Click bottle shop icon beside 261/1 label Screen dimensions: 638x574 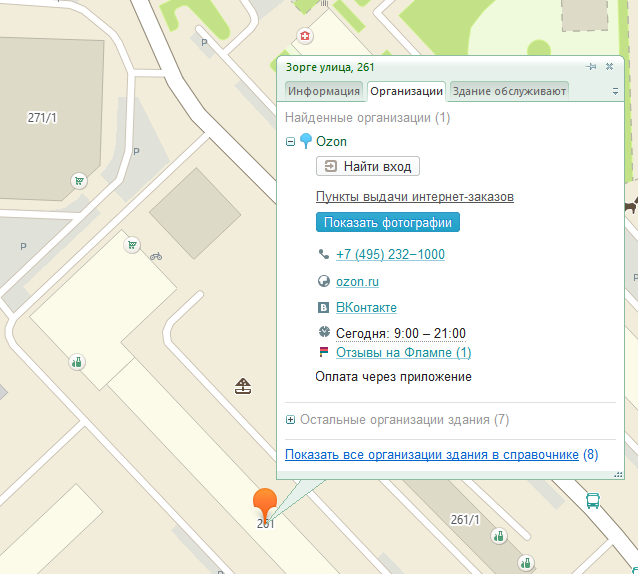499,536
